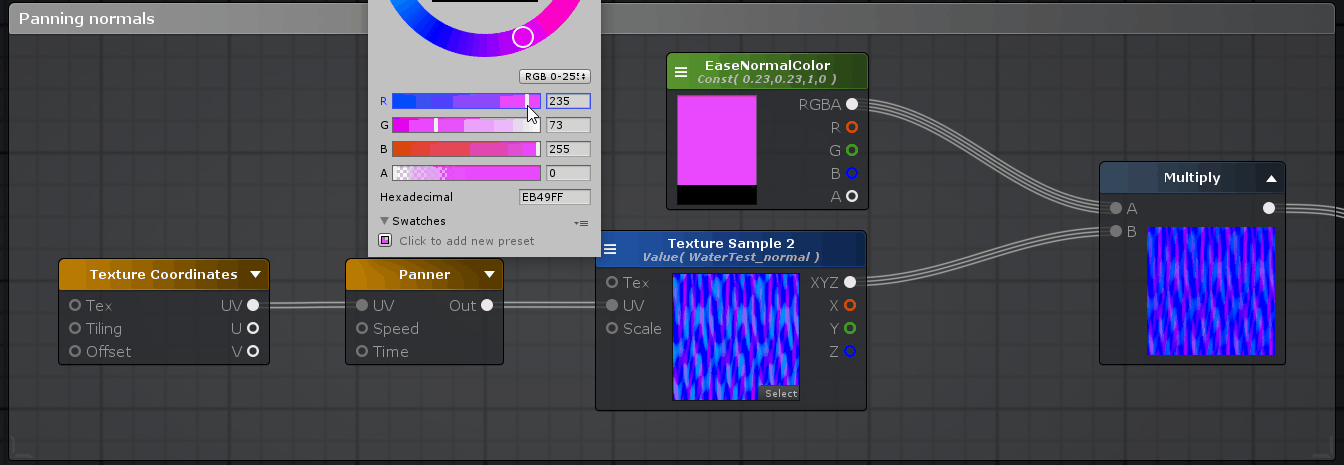Open the EaseNormalColor node hamburger menu
This screenshot has height=465, width=1344.
[681, 72]
